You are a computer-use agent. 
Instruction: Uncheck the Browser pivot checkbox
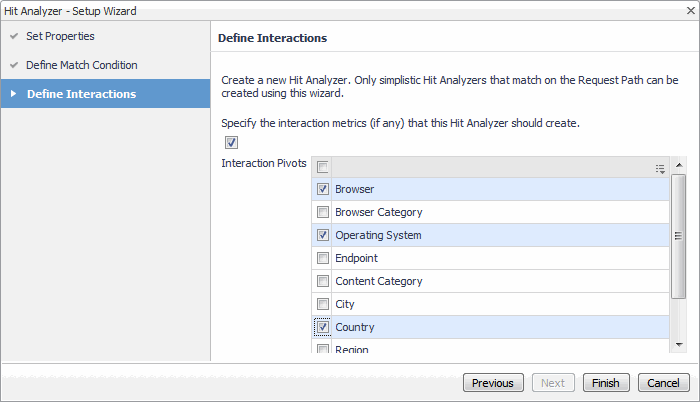point(323,189)
